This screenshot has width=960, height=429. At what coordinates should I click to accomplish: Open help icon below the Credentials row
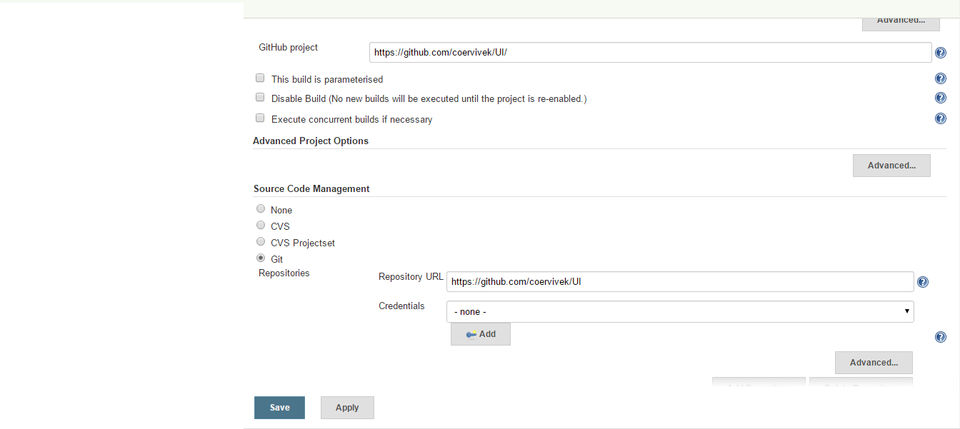click(940, 338)
